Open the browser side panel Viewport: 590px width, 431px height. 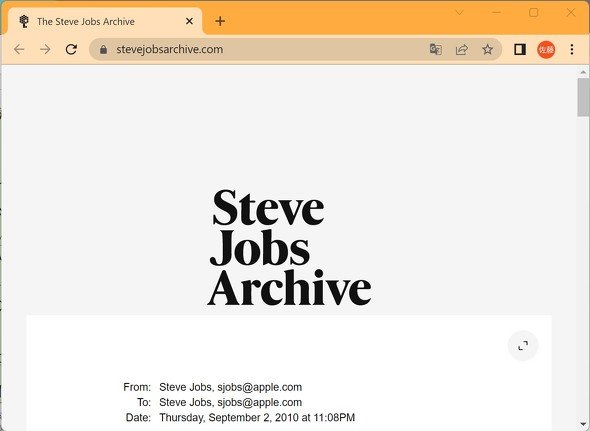(x=520, y=49)
